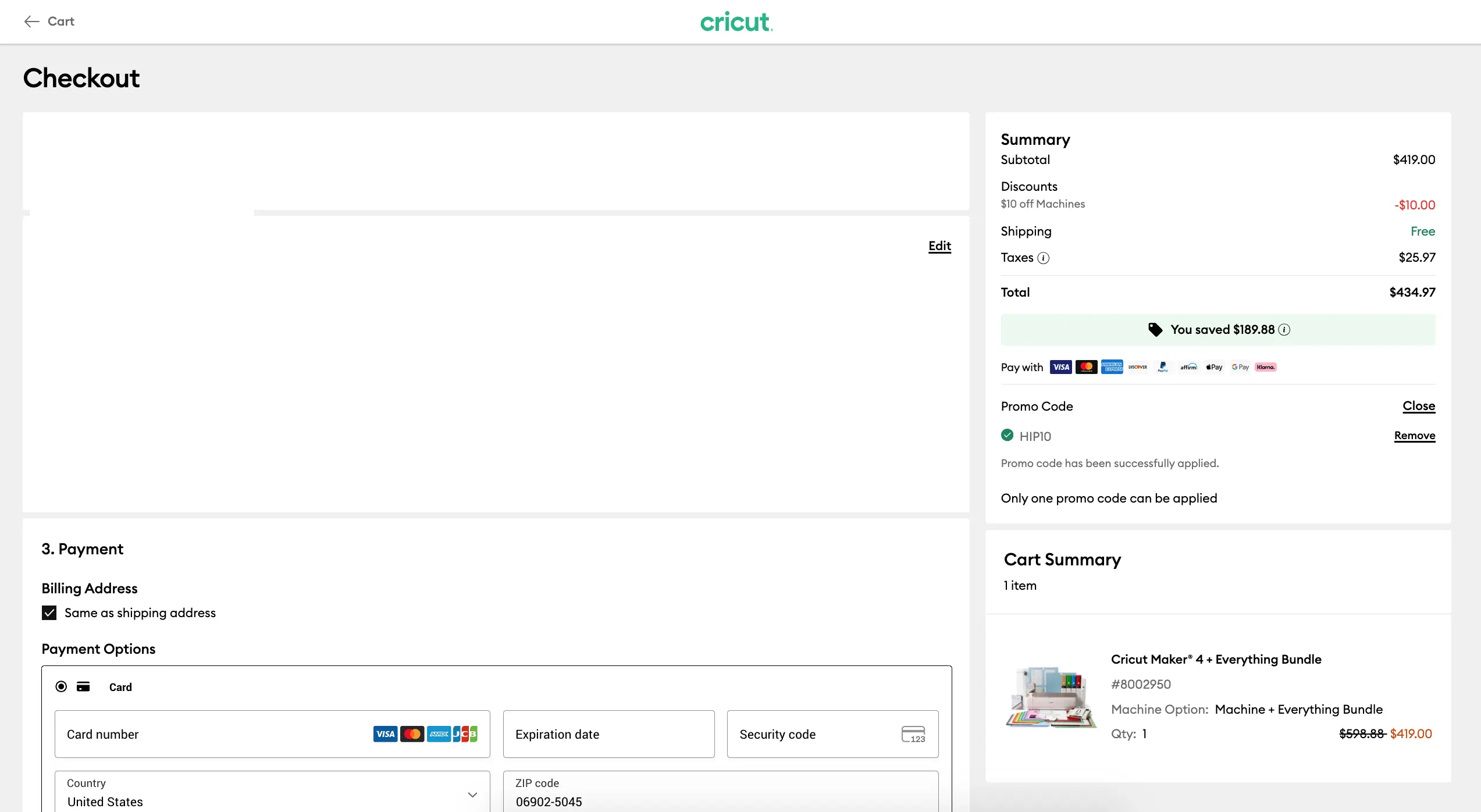Click the info icon beside You saved $189.88

pyautogui.click(x=1284, y=330)
